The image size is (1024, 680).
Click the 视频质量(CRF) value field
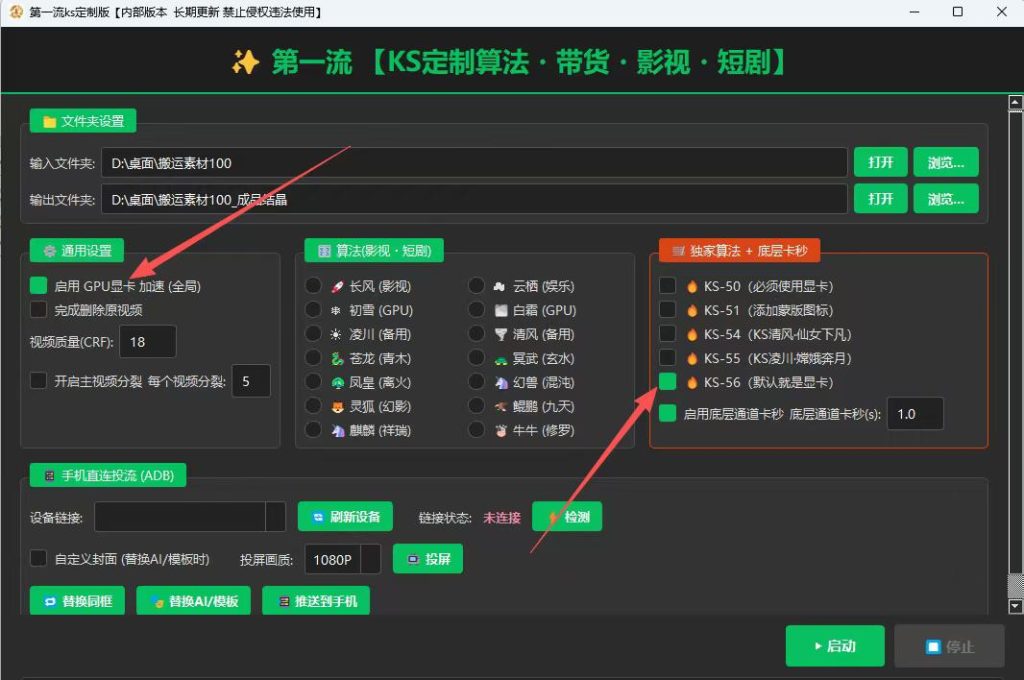coord(148,342)
